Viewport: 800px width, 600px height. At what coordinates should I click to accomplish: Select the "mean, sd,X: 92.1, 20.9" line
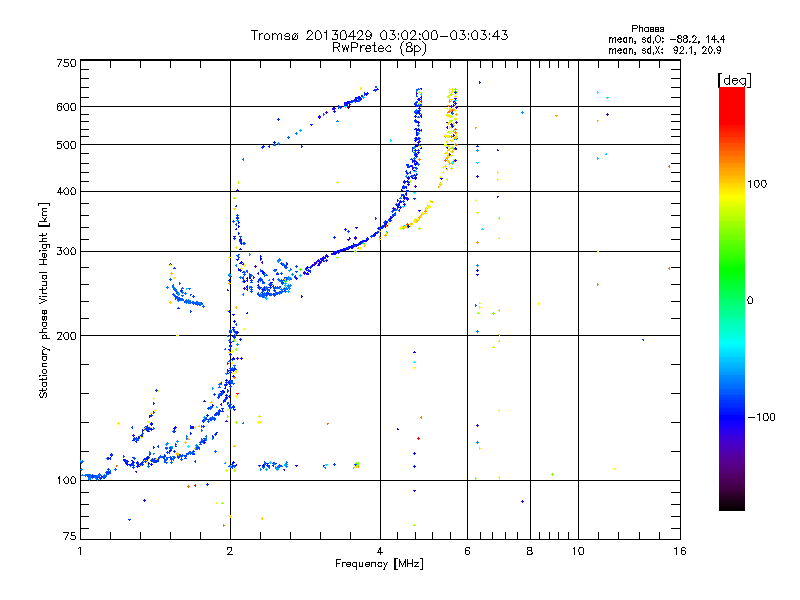click(664, 50)
